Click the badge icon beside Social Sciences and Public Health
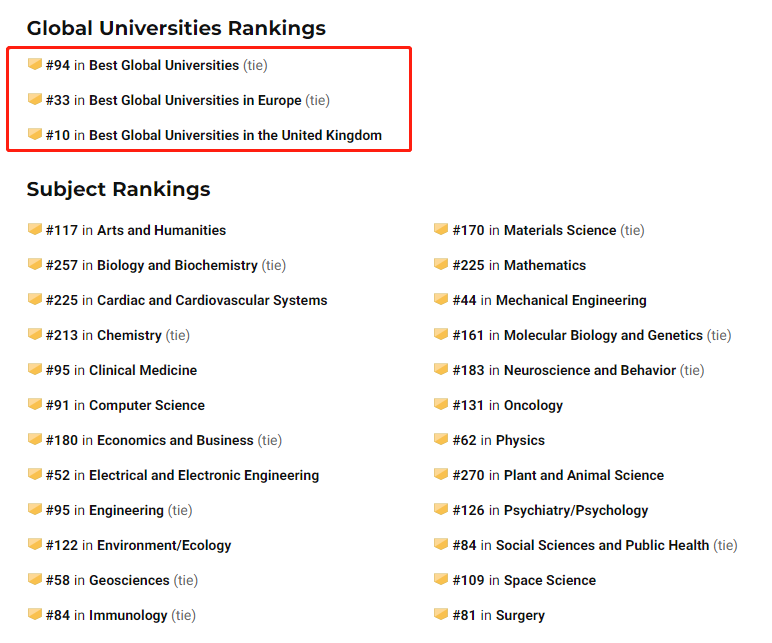This screenshot has width=772, height=643. coord(441,544)
